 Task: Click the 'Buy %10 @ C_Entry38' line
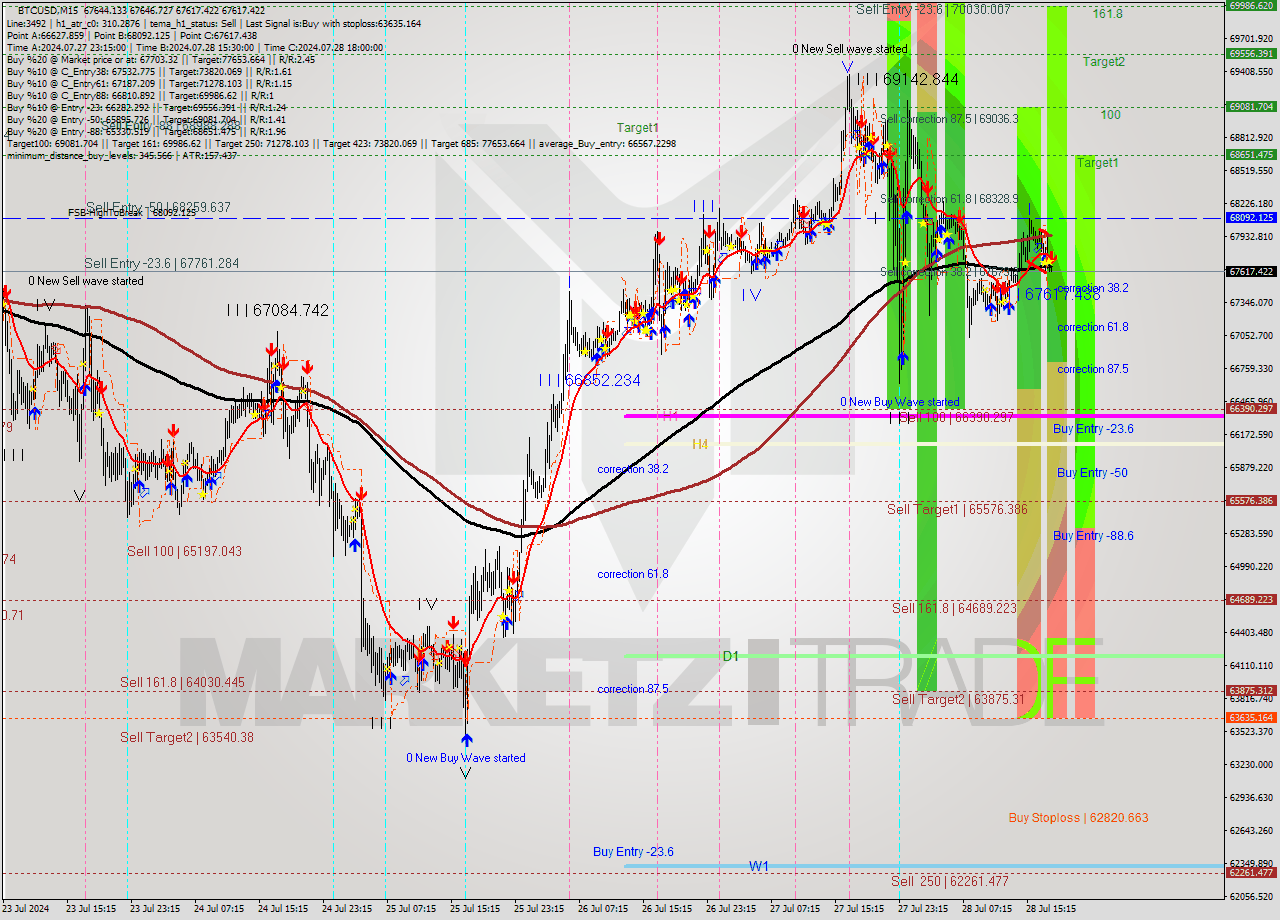point(149,71)
